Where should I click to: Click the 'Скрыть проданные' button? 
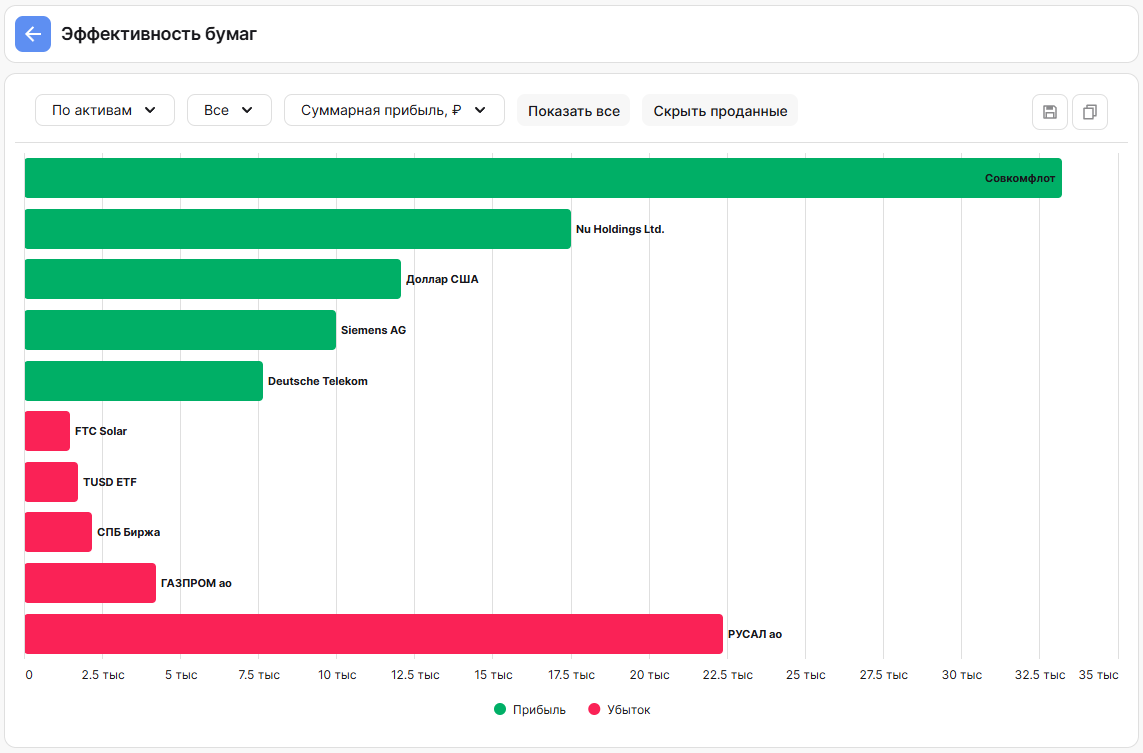[720, 111]
